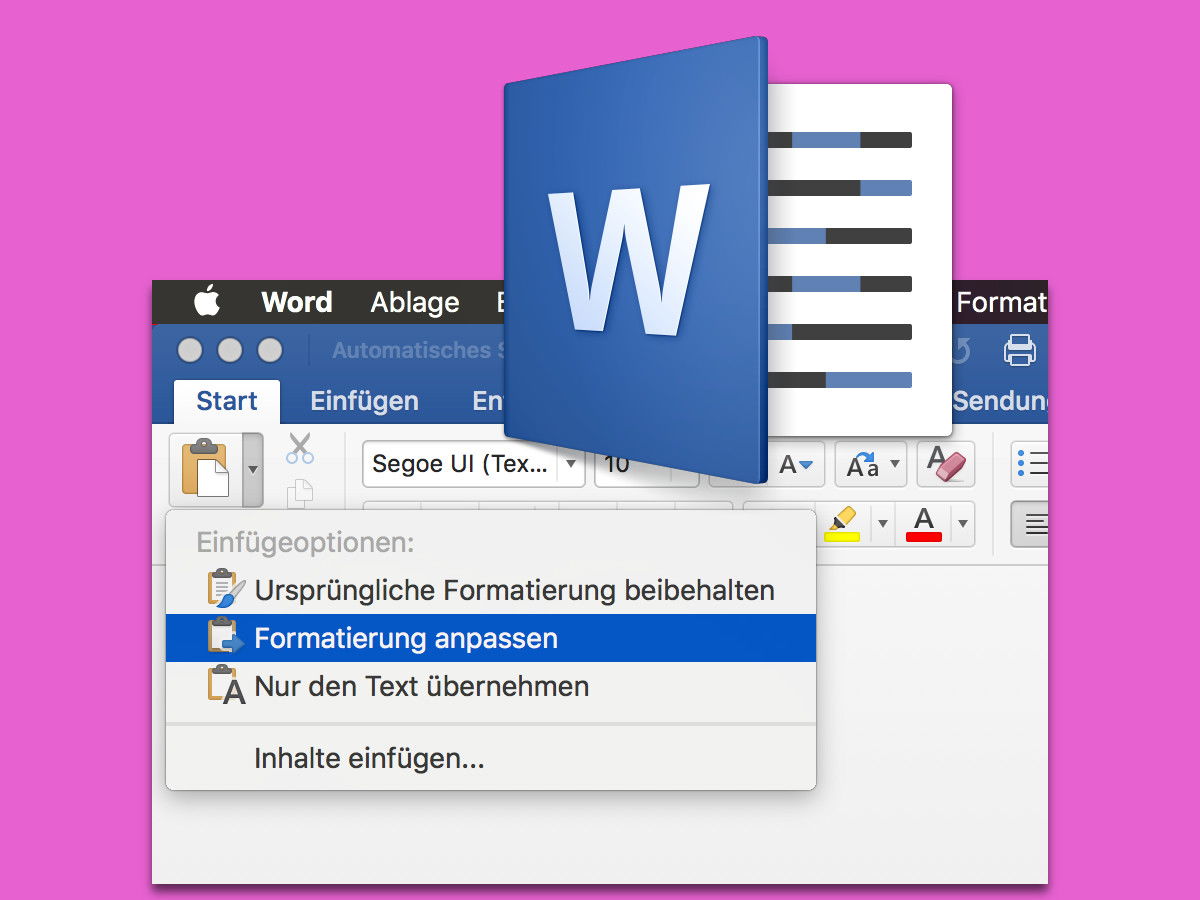This screenshot has height=900, width=1200.
Task: Click the Decrease font size icon
Action: (x=796, y=465)
